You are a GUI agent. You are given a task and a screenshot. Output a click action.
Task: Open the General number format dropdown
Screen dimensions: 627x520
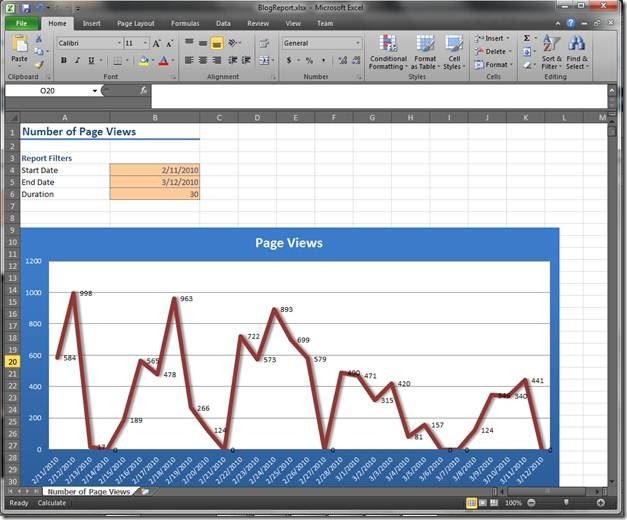coord(357,43)
